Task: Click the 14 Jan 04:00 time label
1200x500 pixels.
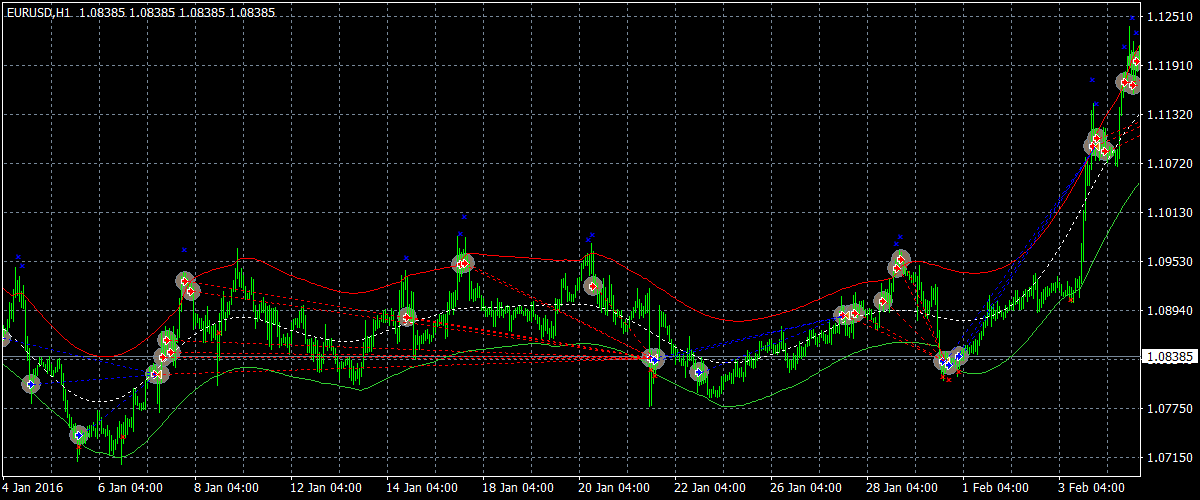Action: 421,488
